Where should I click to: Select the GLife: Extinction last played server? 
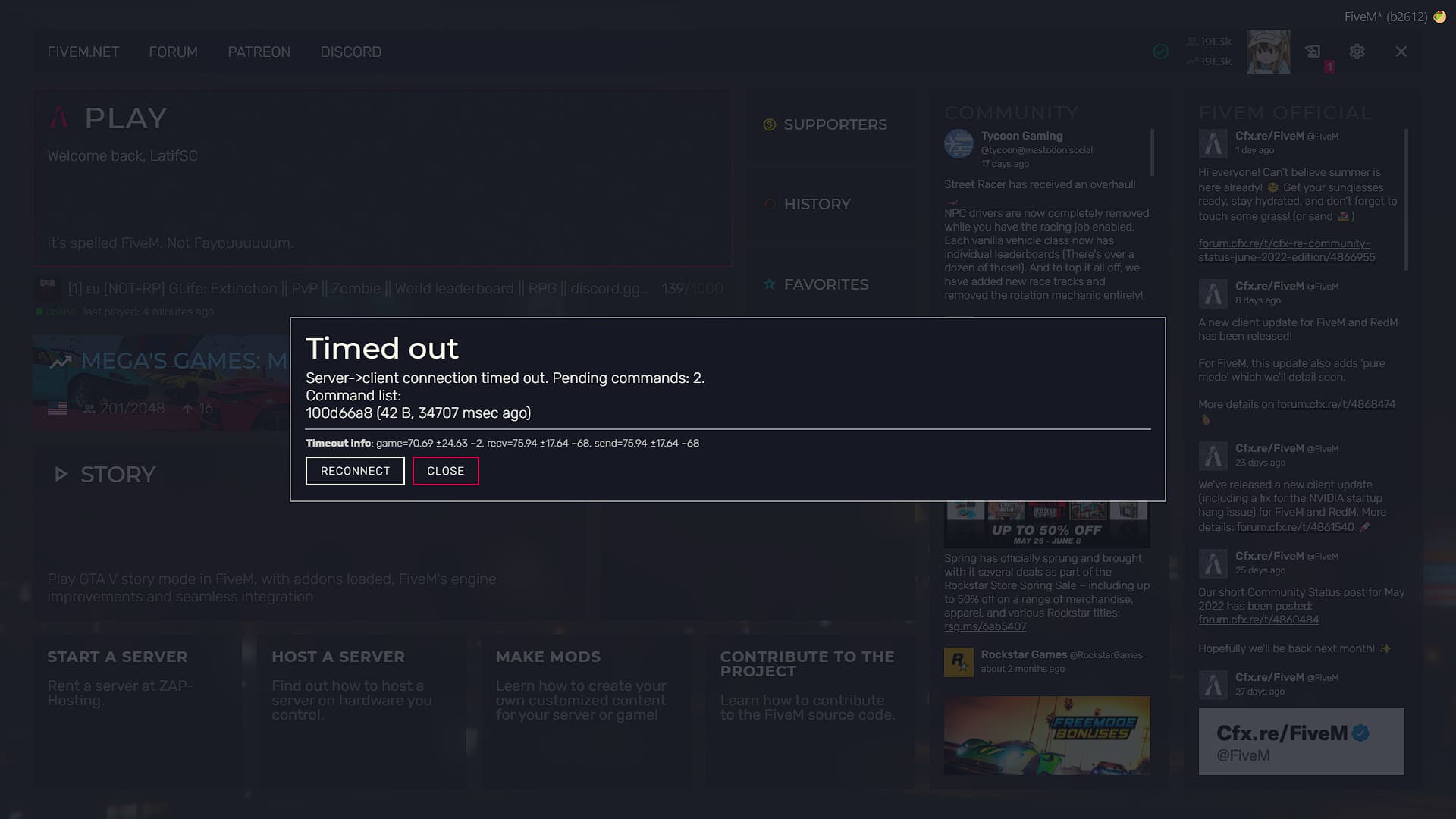[356, 289]
